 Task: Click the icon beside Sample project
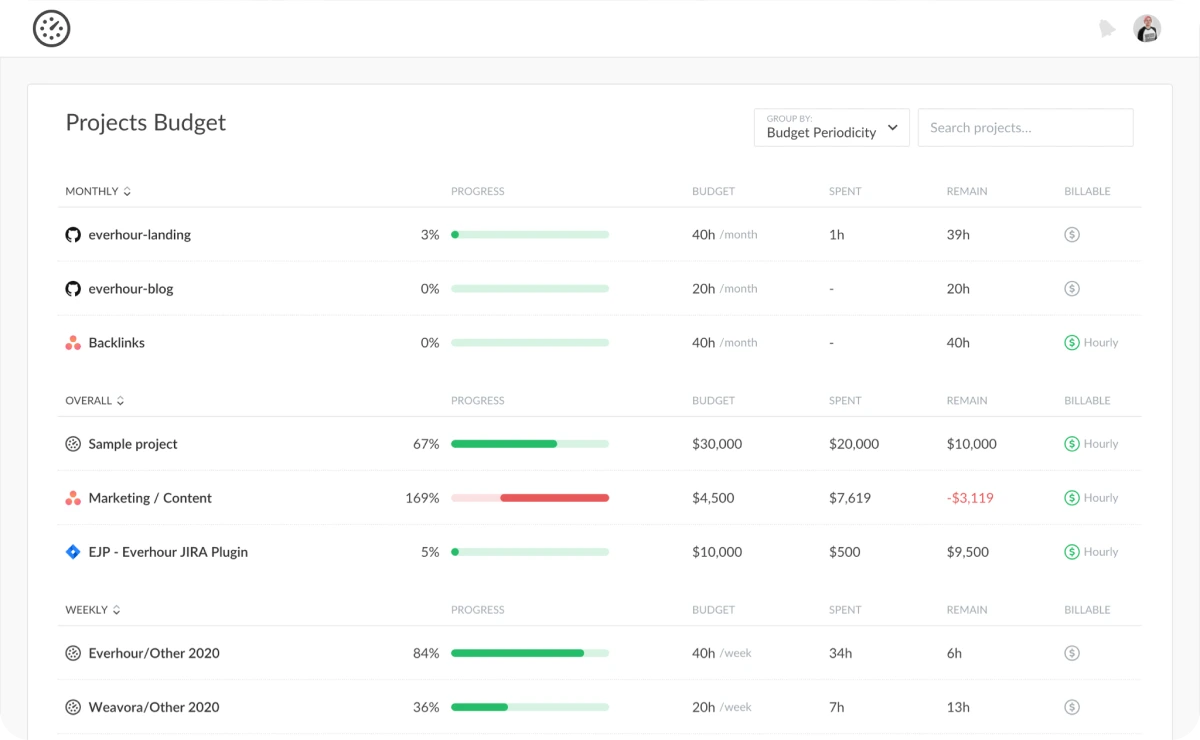pos(73,444)
